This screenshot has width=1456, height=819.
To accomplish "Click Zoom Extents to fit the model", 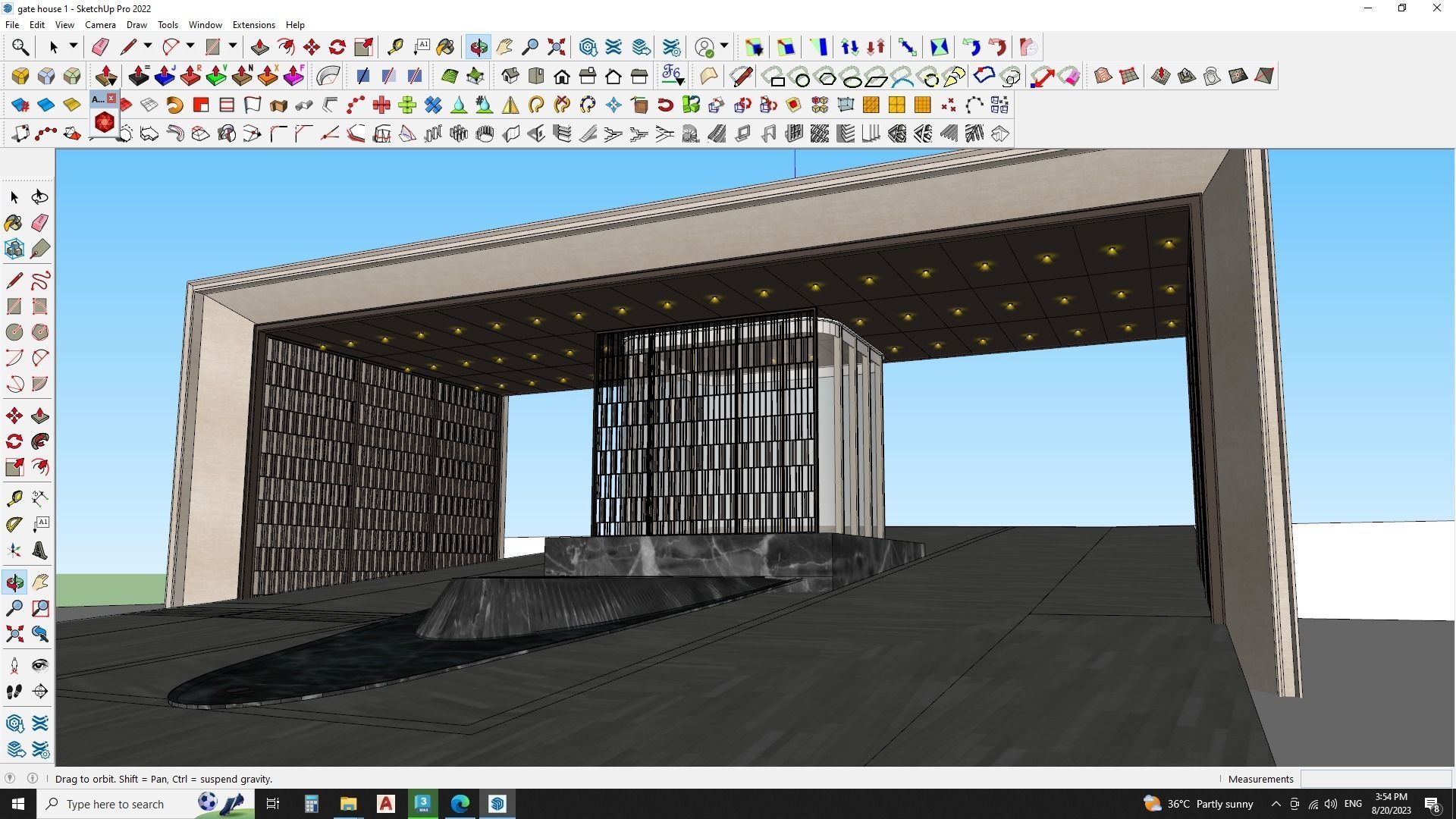I will [556, 46].
